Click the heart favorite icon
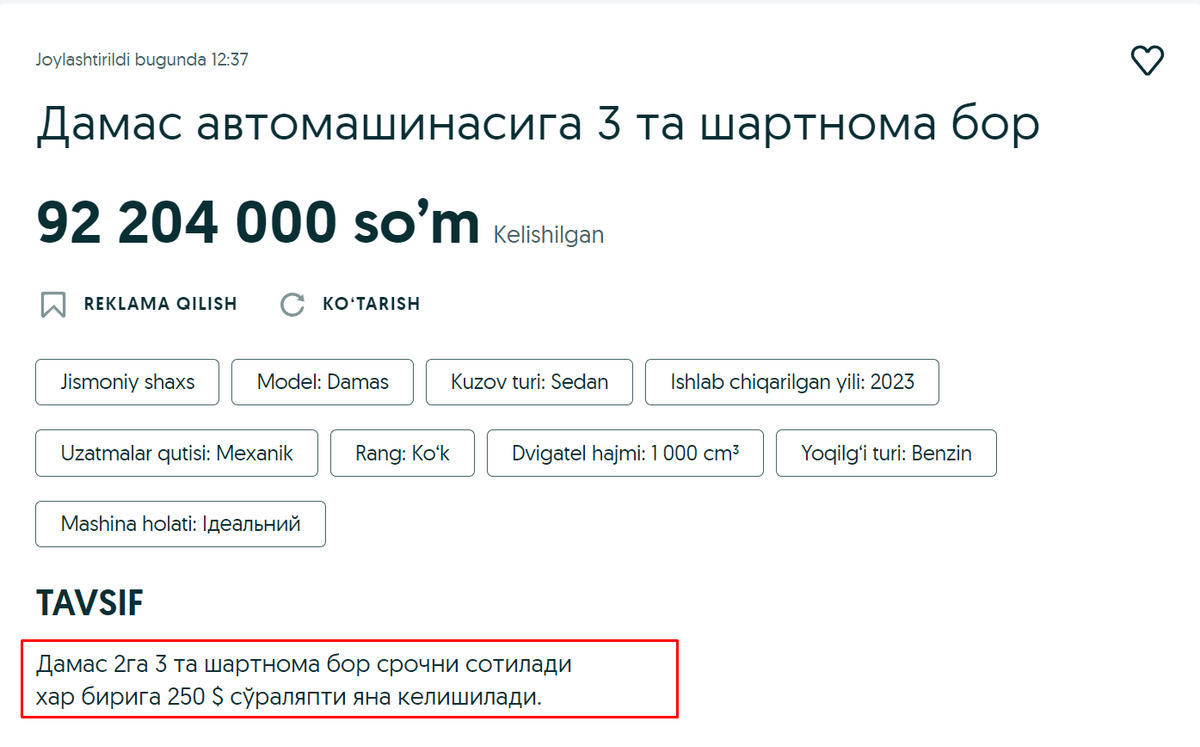 point(1147,60)
